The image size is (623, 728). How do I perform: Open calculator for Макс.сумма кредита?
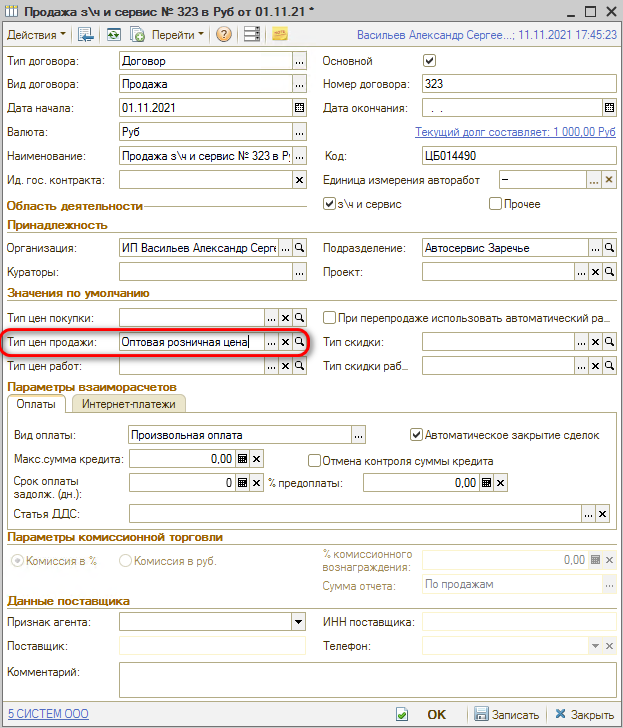point(241,460)
